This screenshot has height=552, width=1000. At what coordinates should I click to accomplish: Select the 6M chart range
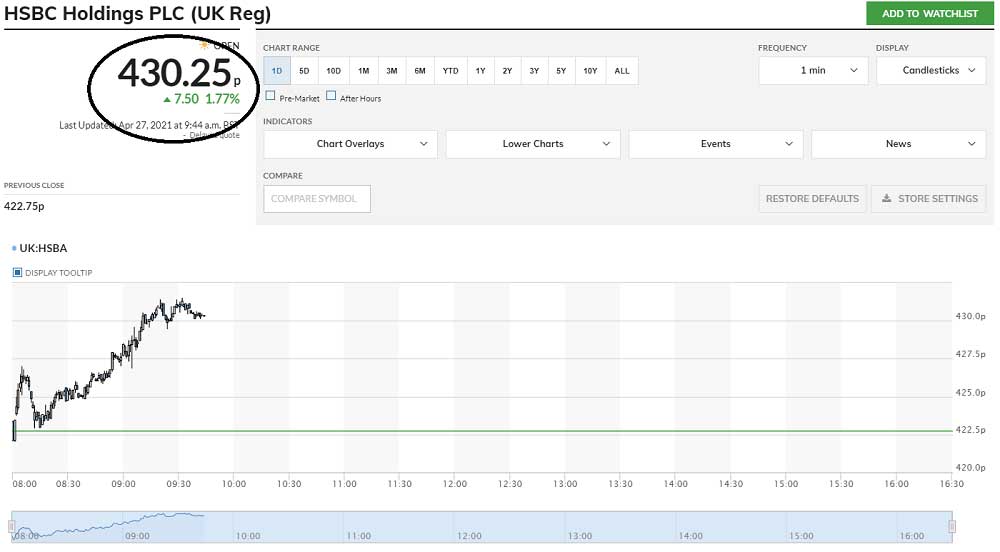[420, 71]
